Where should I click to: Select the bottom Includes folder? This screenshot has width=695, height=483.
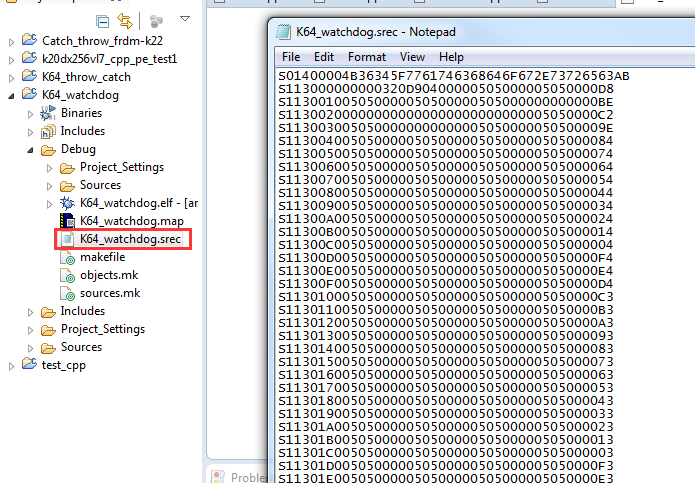pyautogui.click(x=82, y=311)
